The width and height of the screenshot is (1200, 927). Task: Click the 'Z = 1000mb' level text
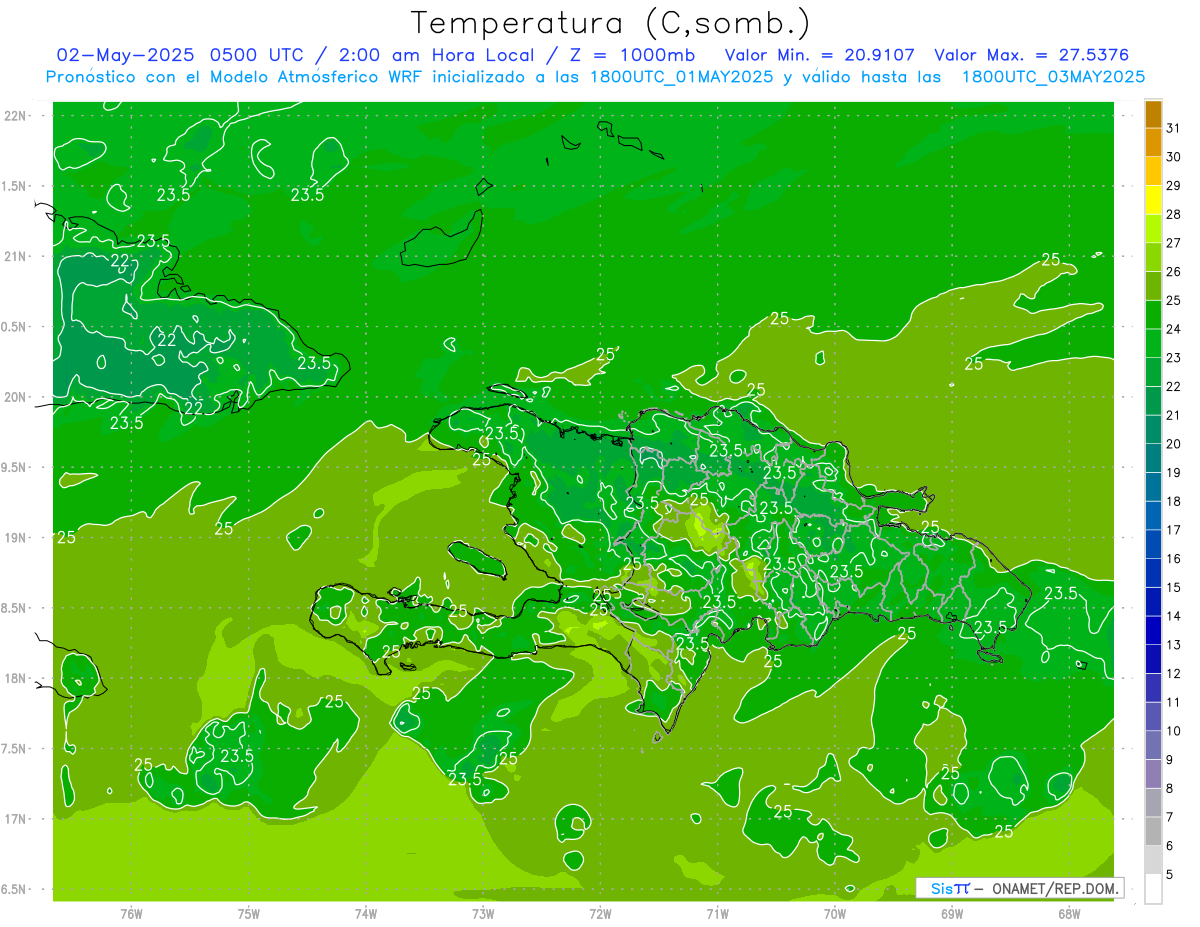pyautogui.click(x=632, y=55)
